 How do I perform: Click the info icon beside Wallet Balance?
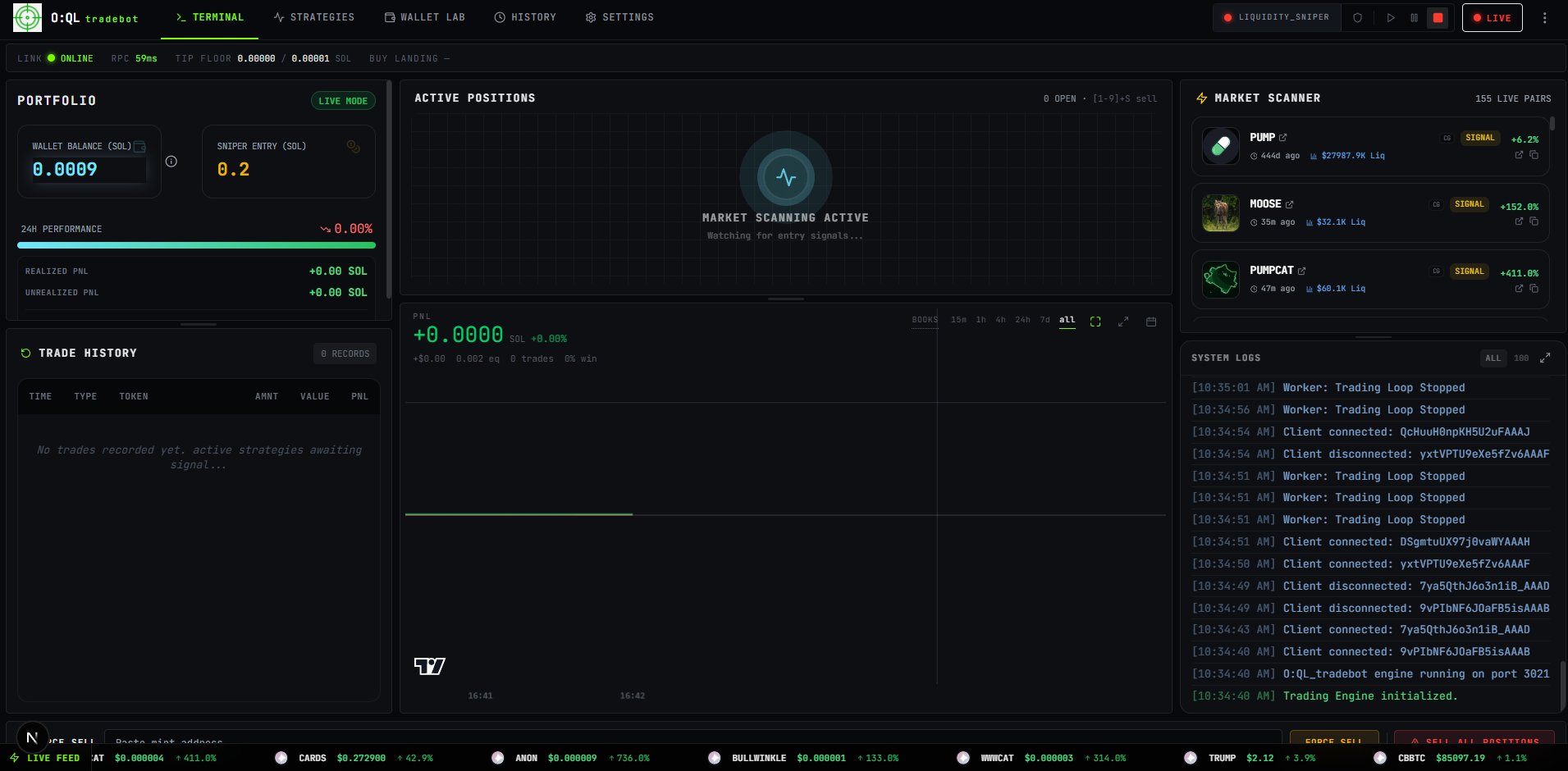tap(171, 162)
